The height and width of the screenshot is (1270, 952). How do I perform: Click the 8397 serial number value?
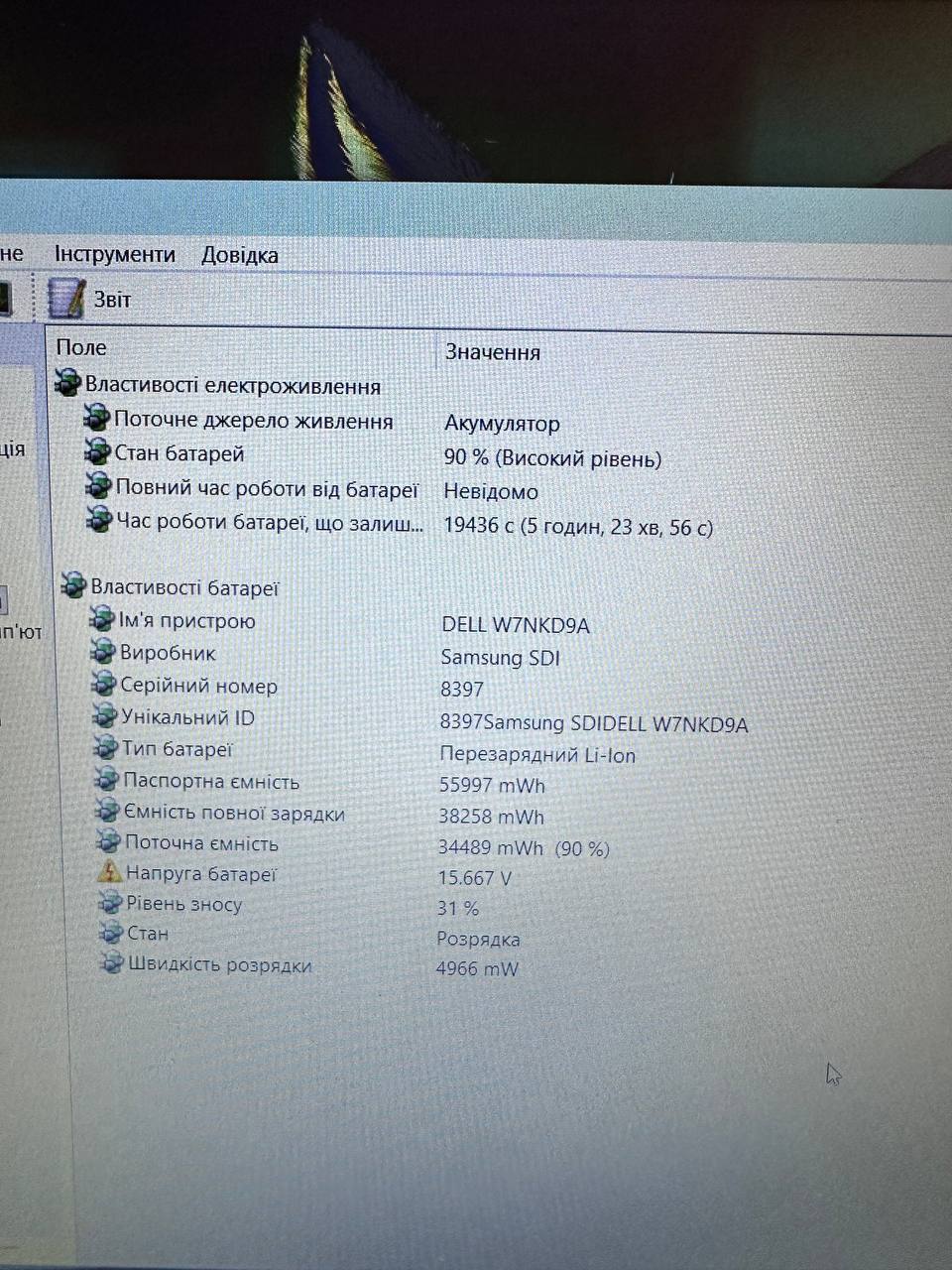(x=462, y=689)
